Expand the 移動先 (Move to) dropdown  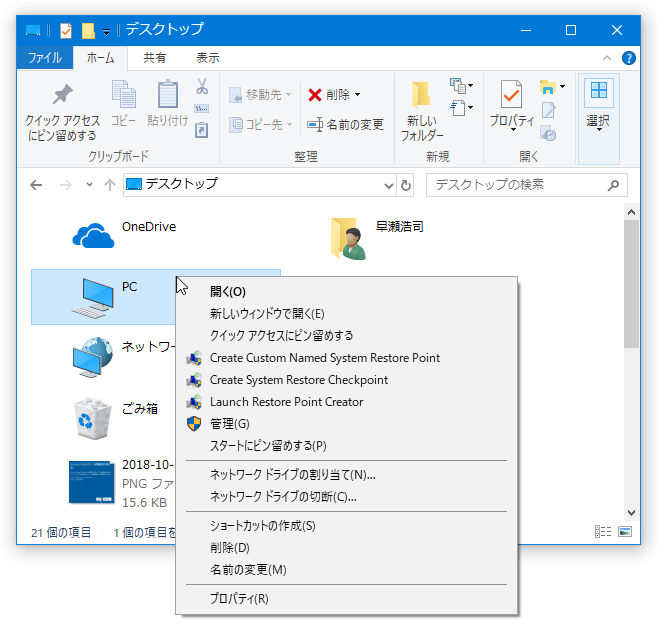pos(289,95)
